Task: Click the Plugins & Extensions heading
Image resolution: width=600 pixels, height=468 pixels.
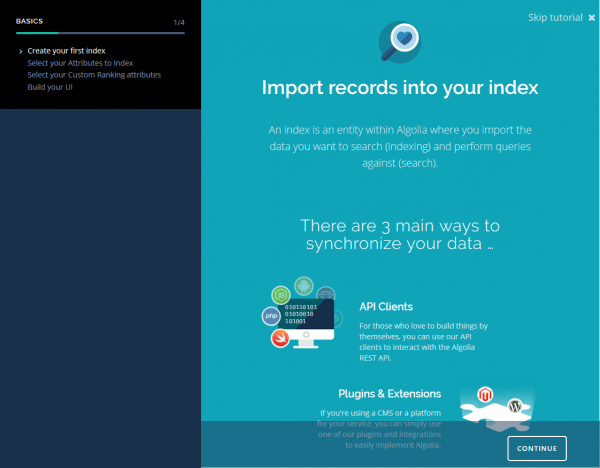Action: (390, 394)
